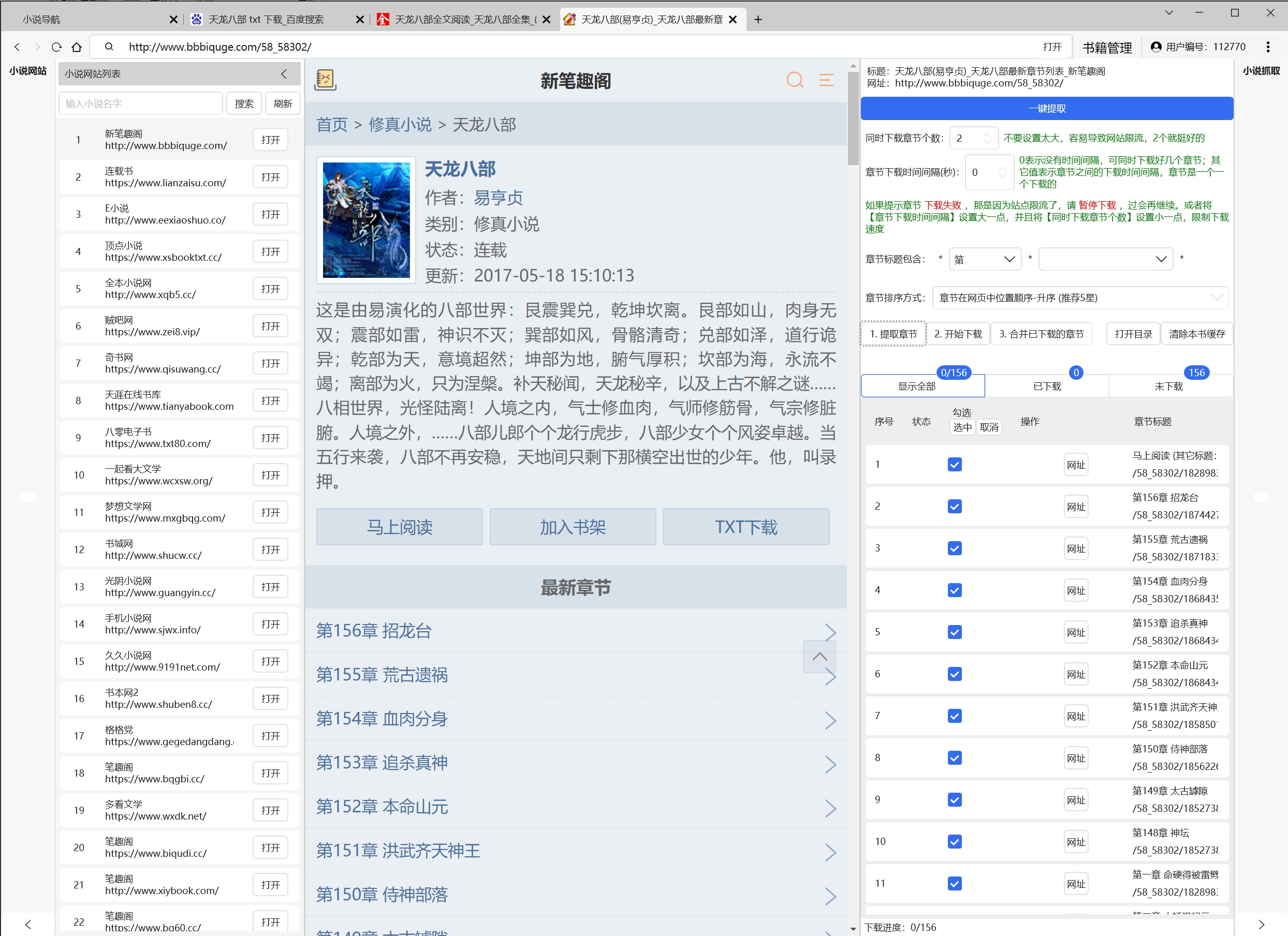Click the TXT下载 button on webpage
This screenshot has width=1288, height=936.
point(745,527)
